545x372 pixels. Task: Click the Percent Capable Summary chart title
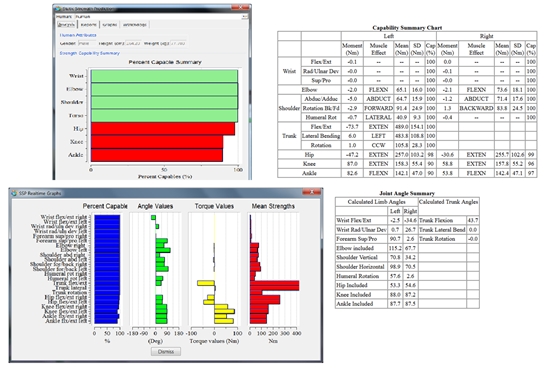pyautogui.click(x=165, y=62)
